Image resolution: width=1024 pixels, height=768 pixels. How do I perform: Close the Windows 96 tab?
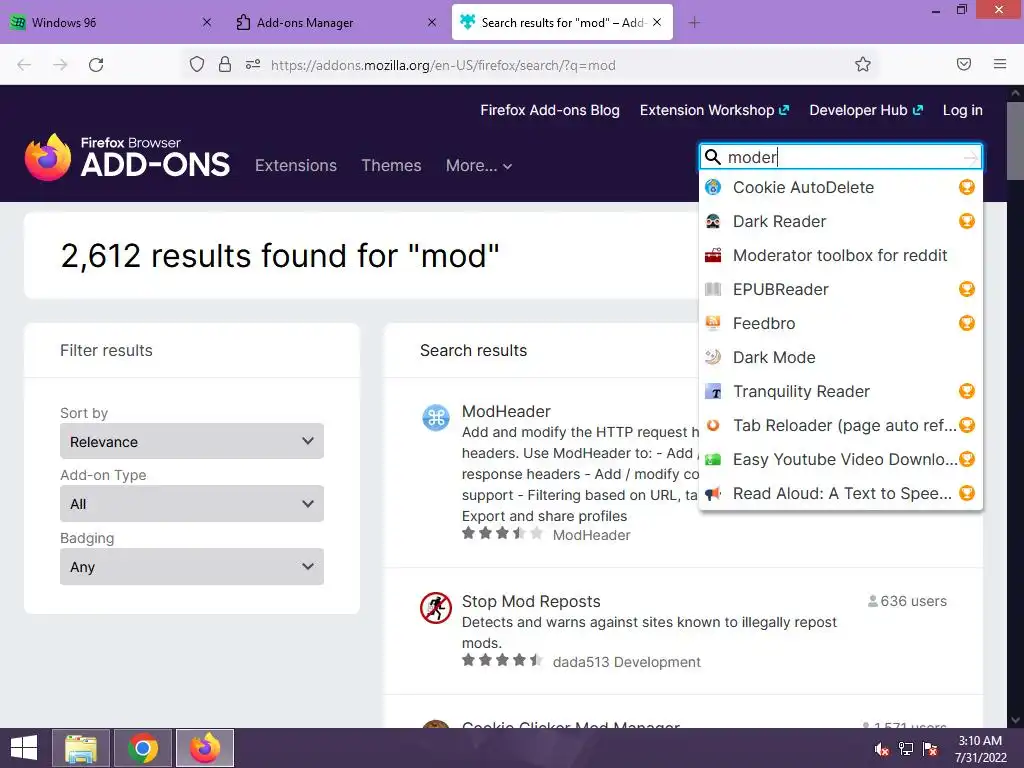206,22
